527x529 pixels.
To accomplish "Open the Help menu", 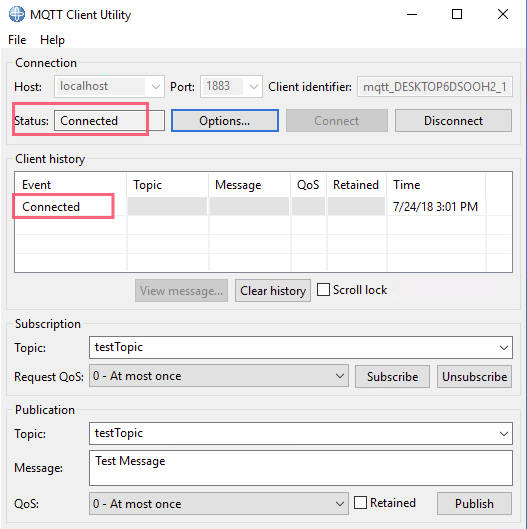I will pyautogui.click(x=52, y=40).
